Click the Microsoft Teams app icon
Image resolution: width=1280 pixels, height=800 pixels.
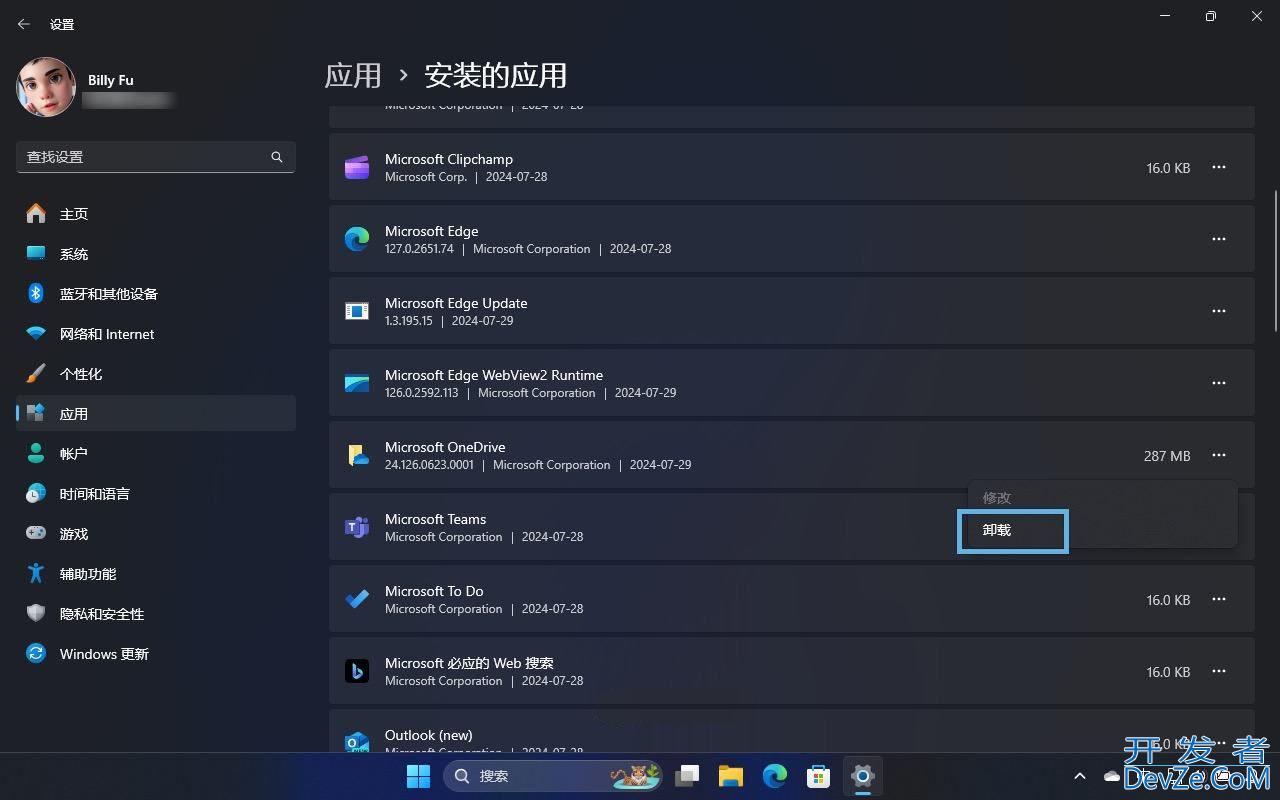tap(357, 527)
